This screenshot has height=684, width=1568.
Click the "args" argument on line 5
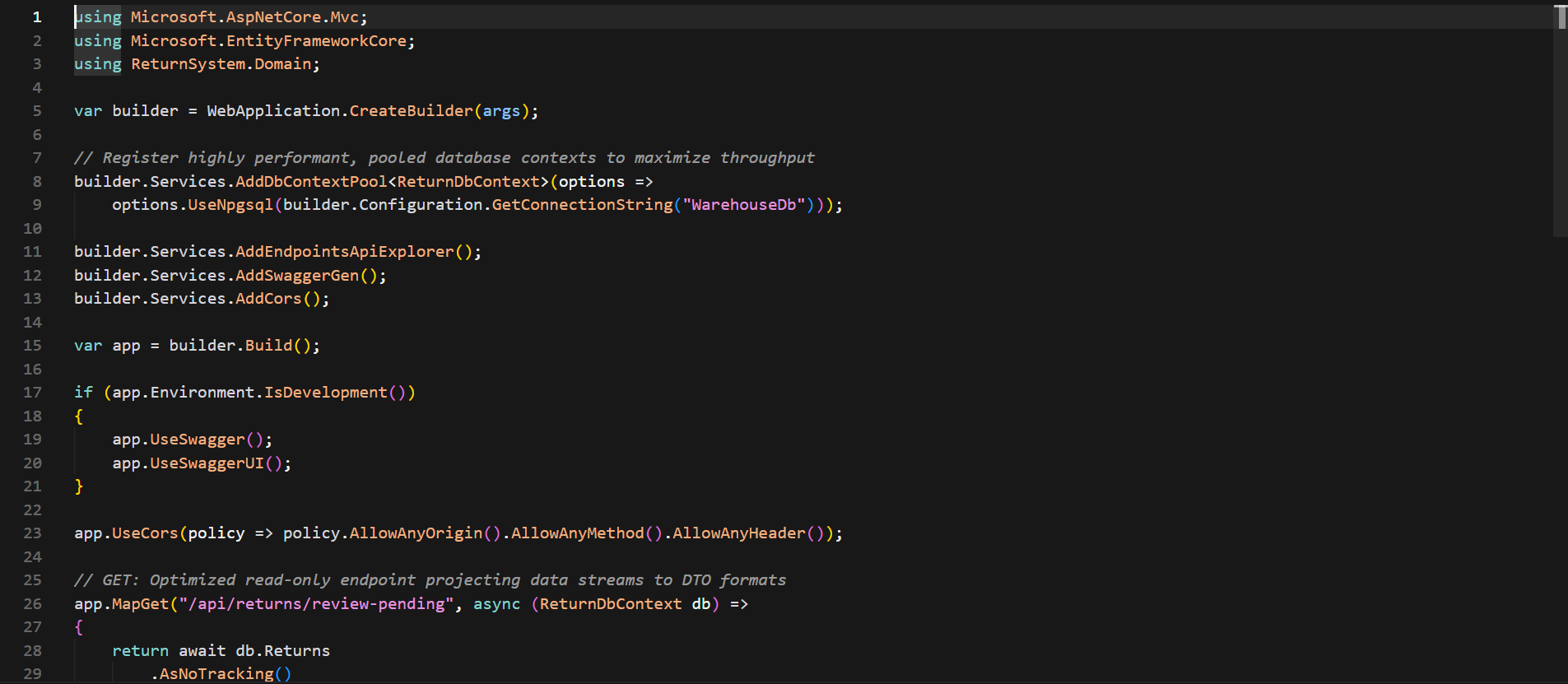[502, 111]
